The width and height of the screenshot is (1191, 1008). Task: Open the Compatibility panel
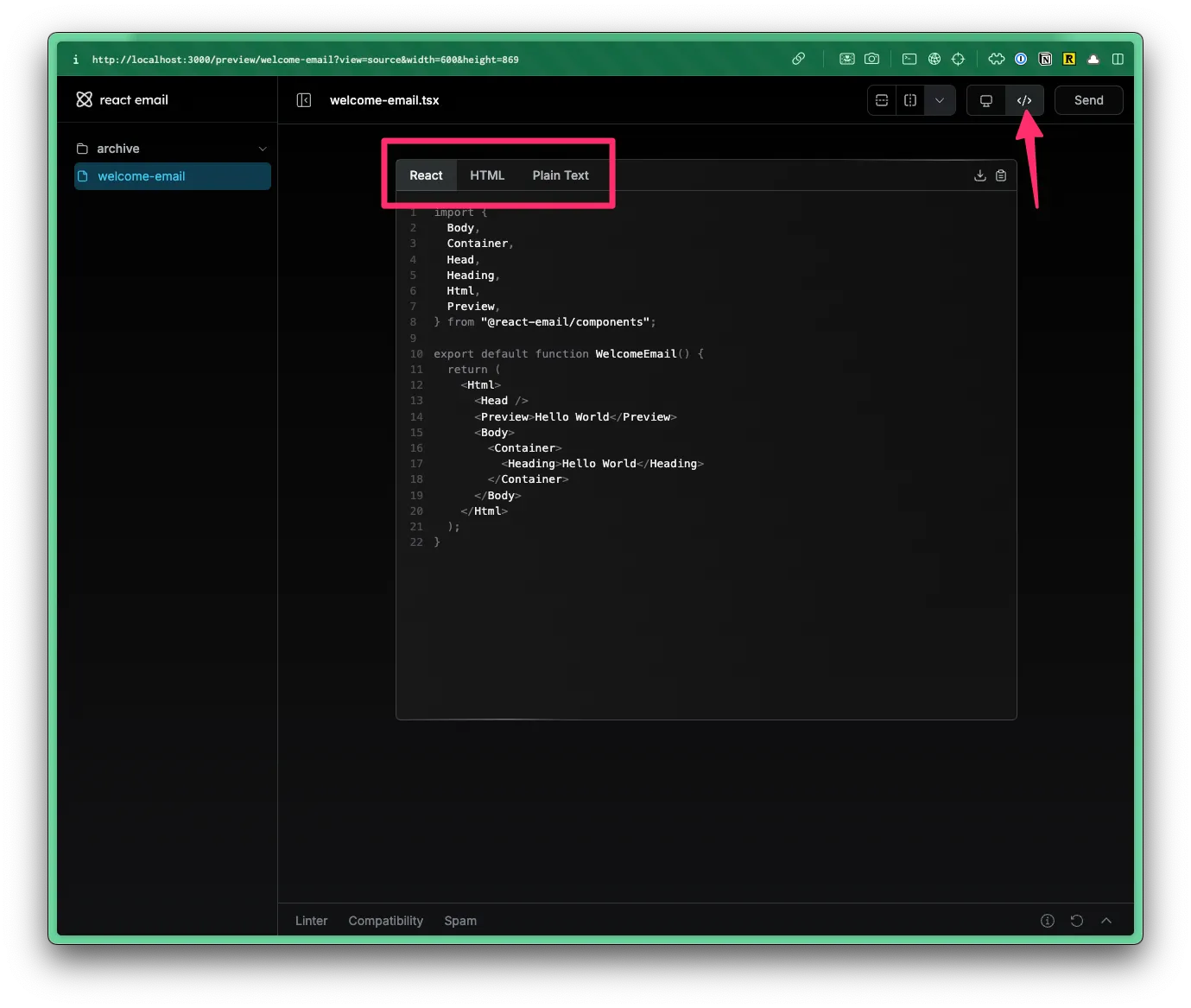[x=385, y=921]
